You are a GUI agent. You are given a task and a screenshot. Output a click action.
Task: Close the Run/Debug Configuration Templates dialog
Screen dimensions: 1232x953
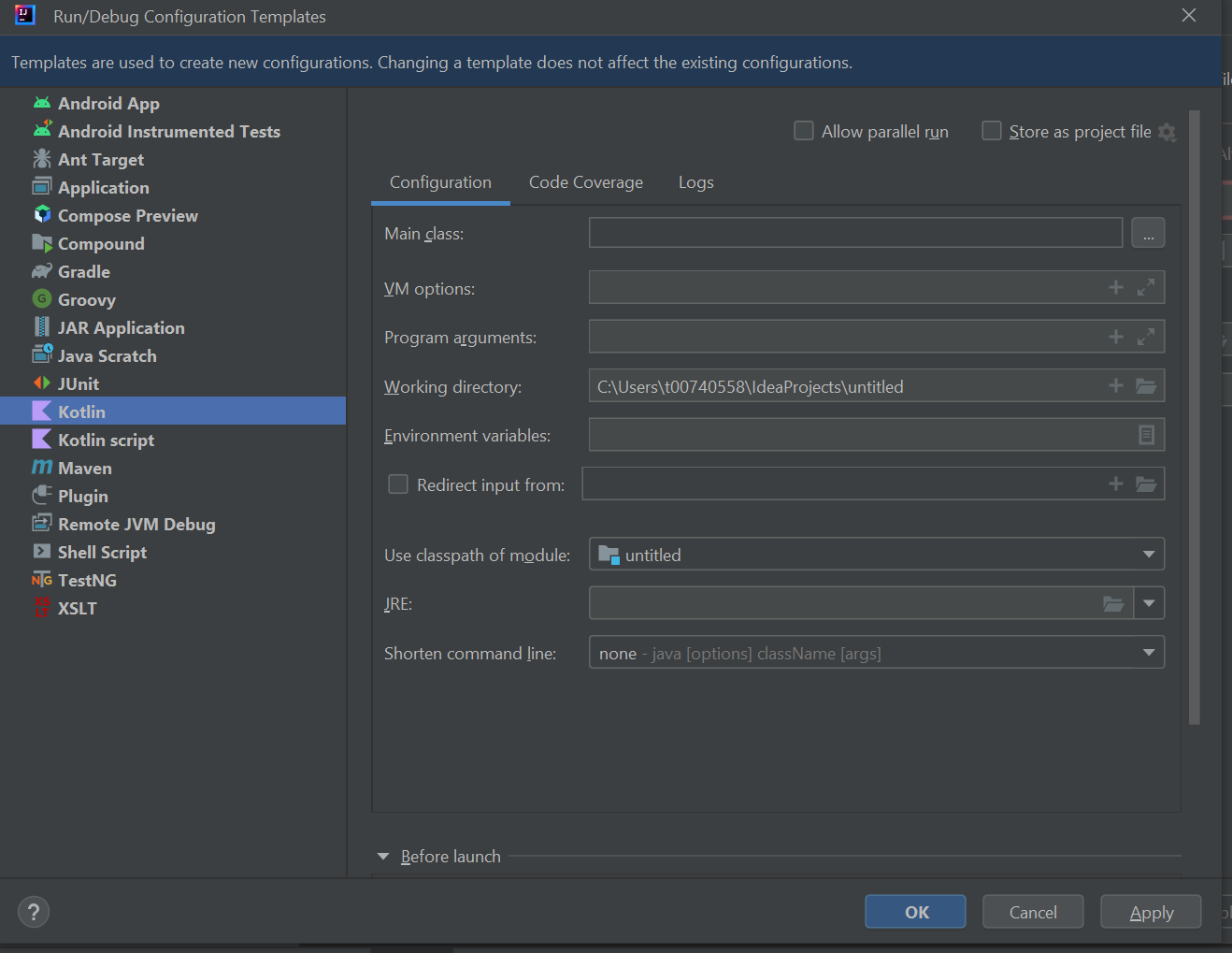click(1189, 15)
